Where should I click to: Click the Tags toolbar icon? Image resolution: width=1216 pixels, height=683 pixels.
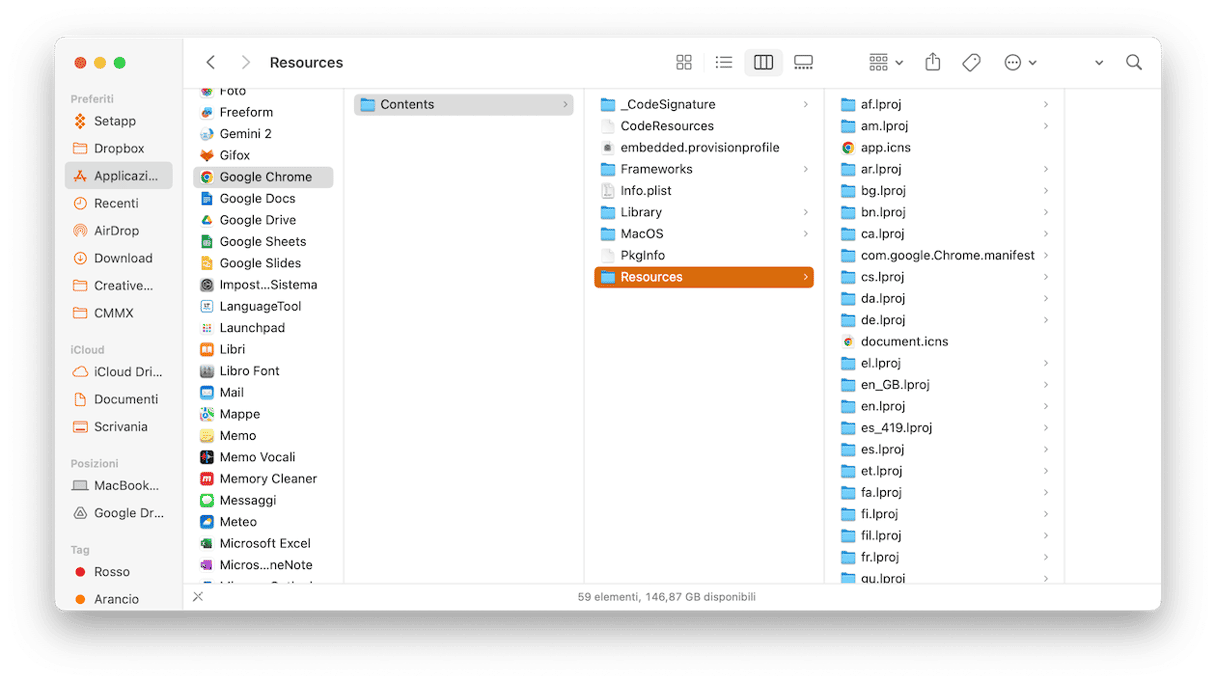coord(971,62)
